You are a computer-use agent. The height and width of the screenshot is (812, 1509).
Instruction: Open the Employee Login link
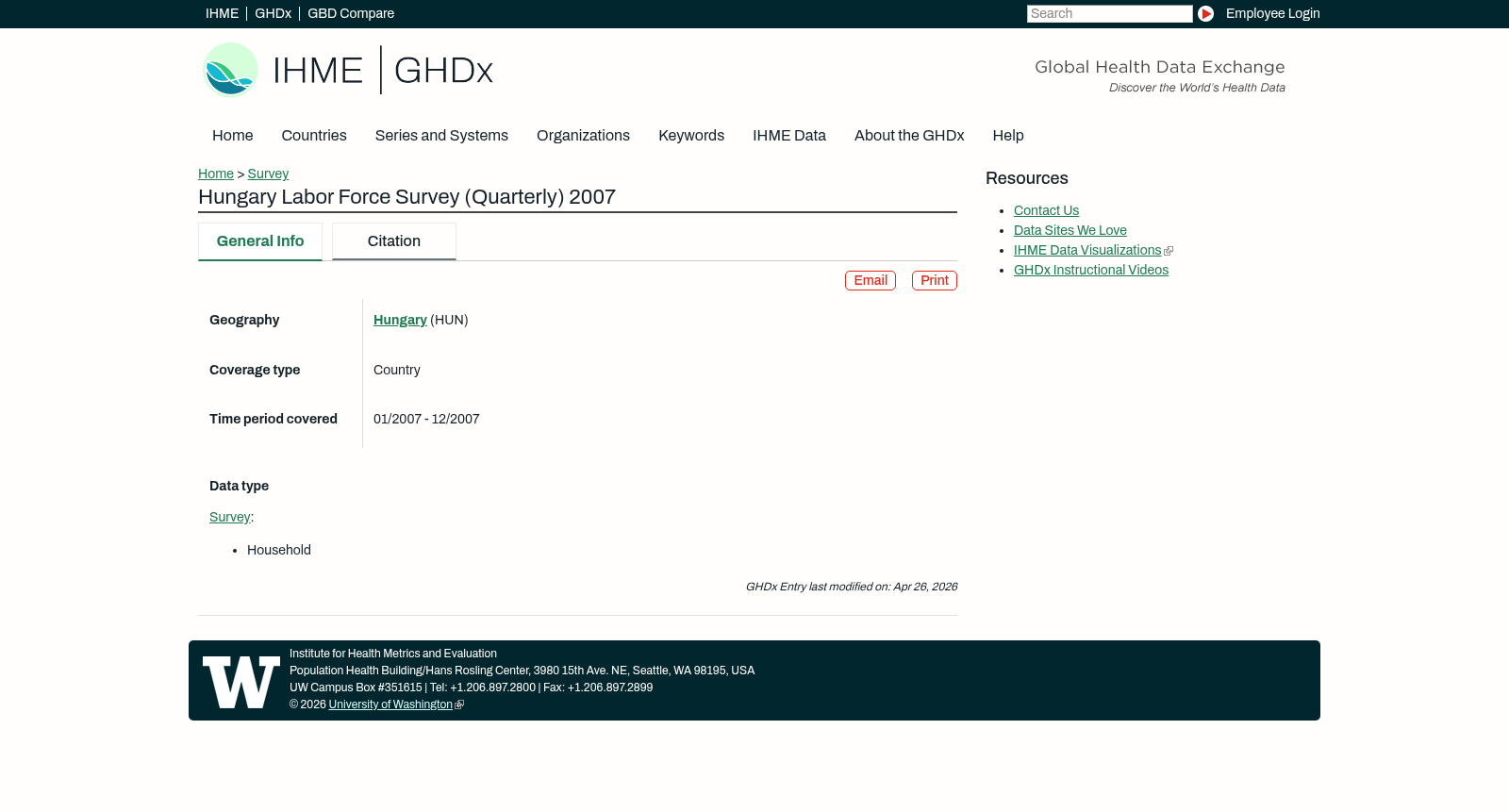[1272, 14]
